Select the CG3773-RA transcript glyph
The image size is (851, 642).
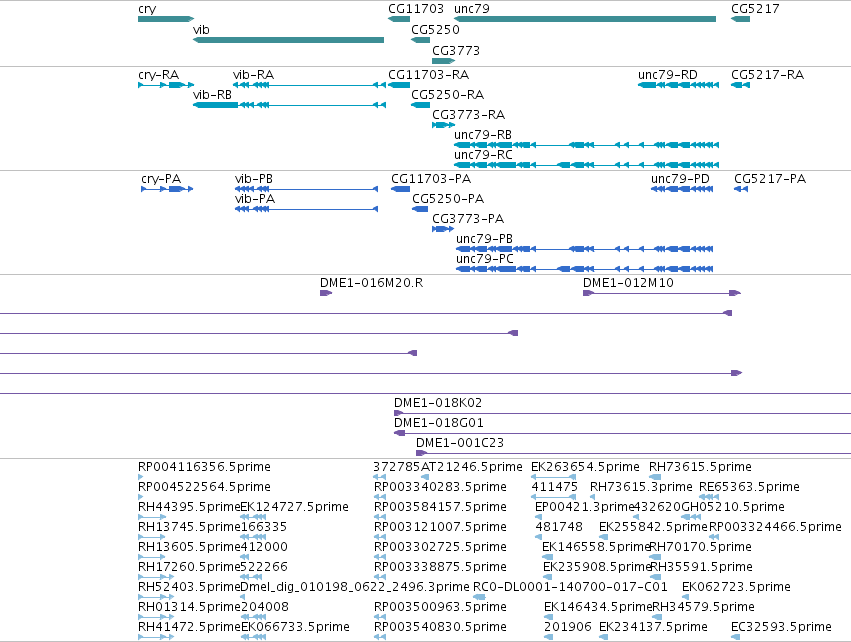click(443, 125)
